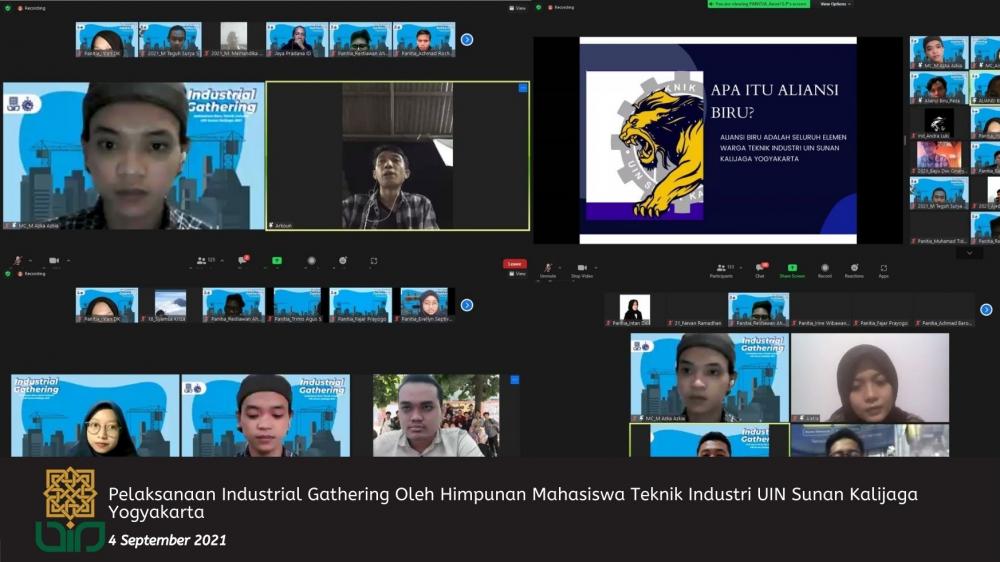Unmute microphone in the window with Arkoun speaking
1000x562 pixels.
[17, 260]
